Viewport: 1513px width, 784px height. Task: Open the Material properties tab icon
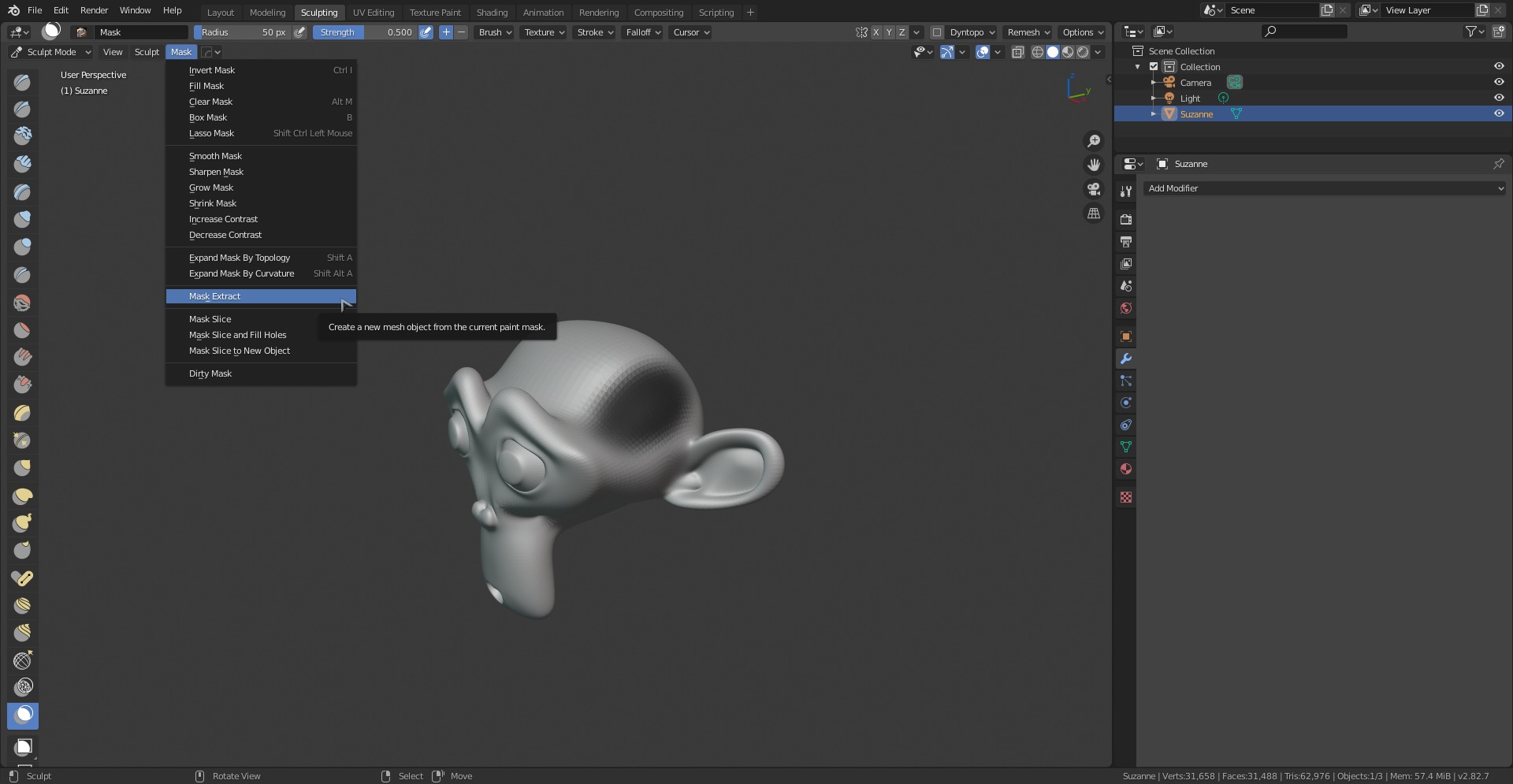pos(1126,469)
